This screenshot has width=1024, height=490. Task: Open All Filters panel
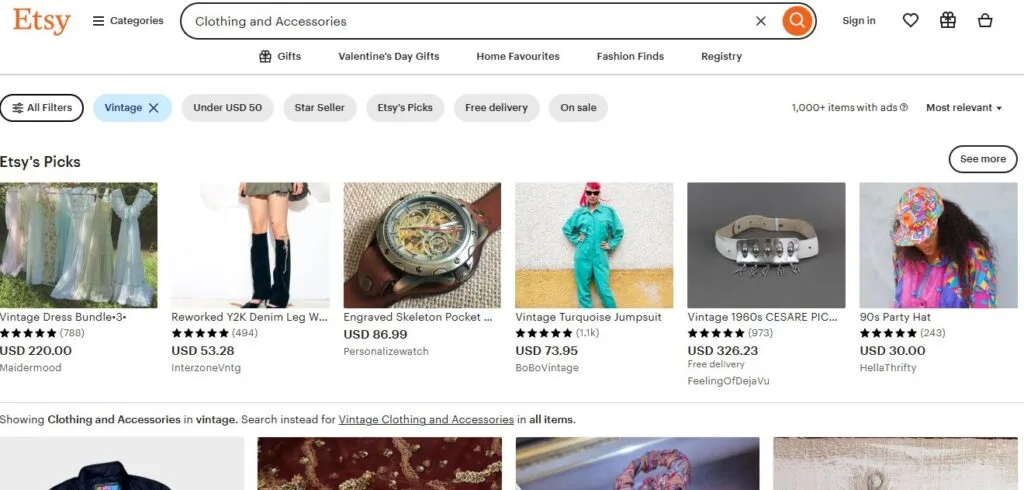pyautogui.click(x=42, y=108)
